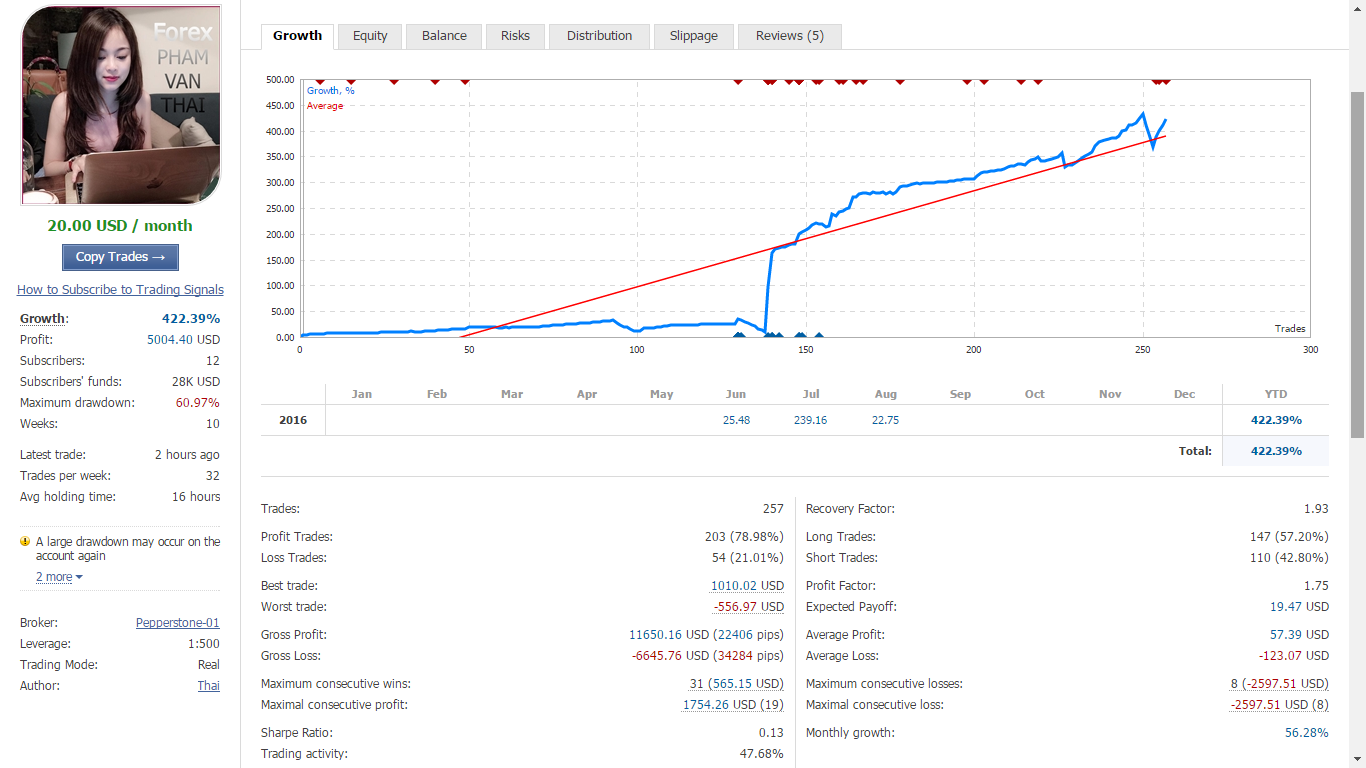Click the Best trade value 1010.02 USD
This screenshot has width=1366, height=768.
pyautogui.click(x=747, y=586)
